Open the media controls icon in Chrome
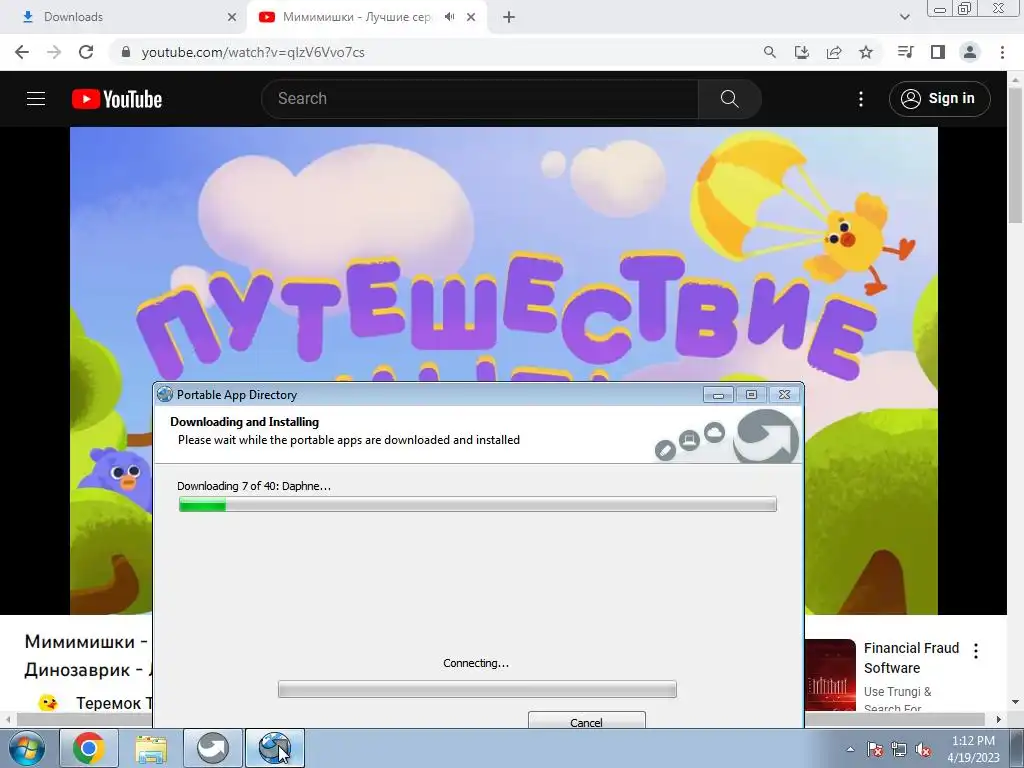 click(905, 52)
